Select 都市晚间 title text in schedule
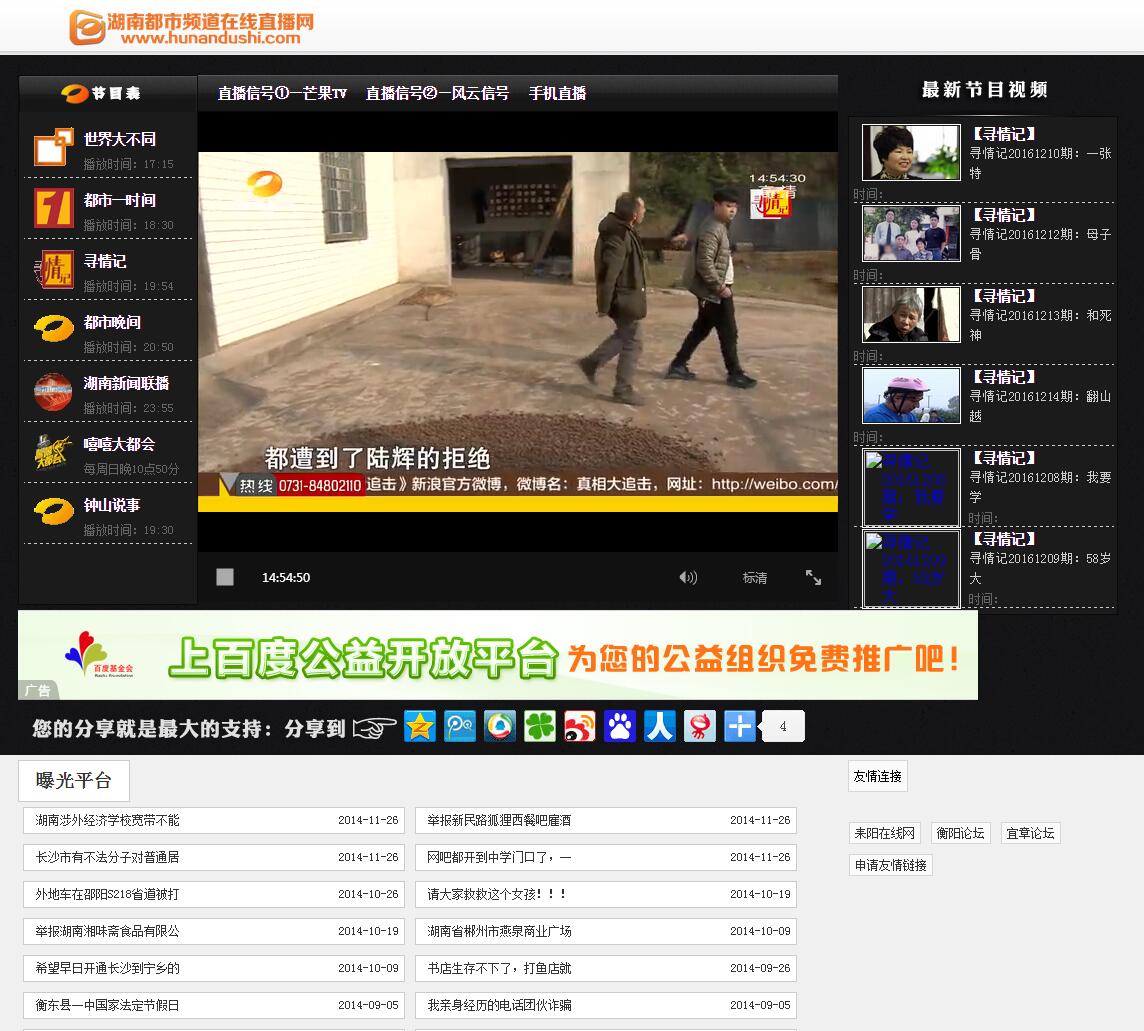This screenshot has width=1144, height=1031. [112, 322]
